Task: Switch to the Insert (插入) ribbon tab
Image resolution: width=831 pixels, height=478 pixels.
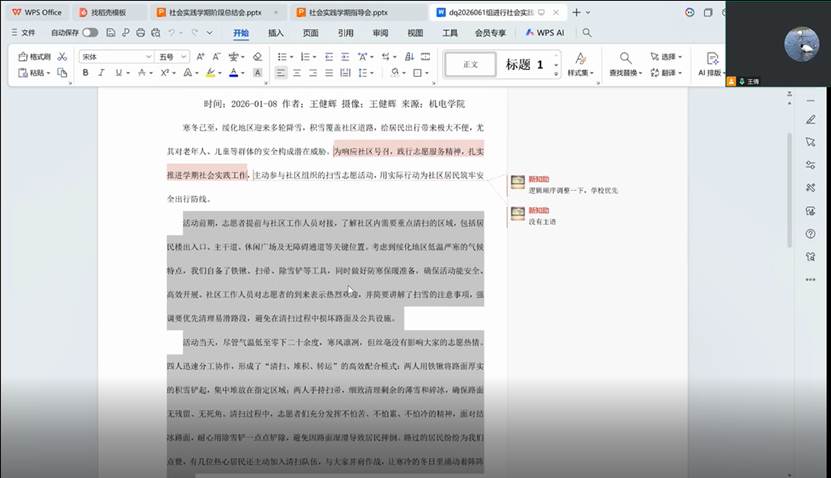Action: click(276, 32)
